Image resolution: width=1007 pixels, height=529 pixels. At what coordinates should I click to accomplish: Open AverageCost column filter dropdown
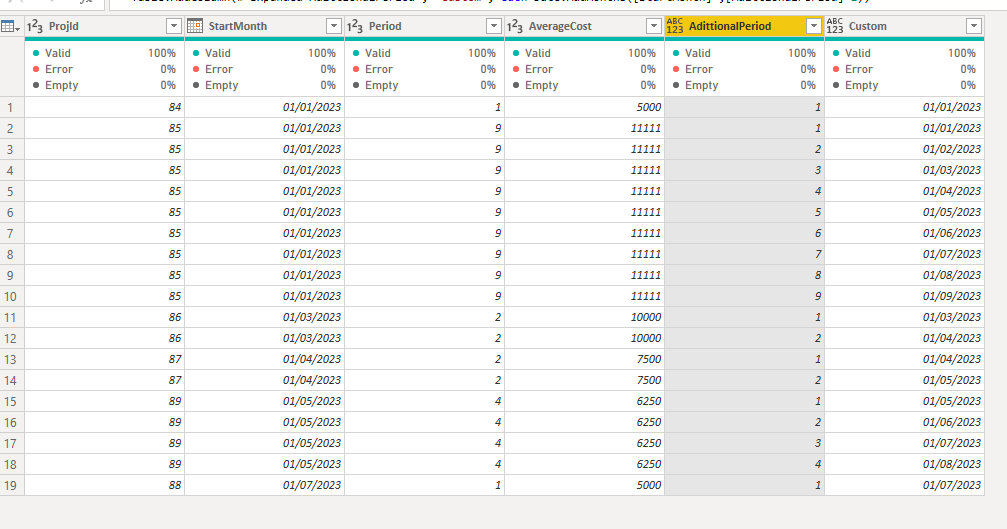click(653, 26)
